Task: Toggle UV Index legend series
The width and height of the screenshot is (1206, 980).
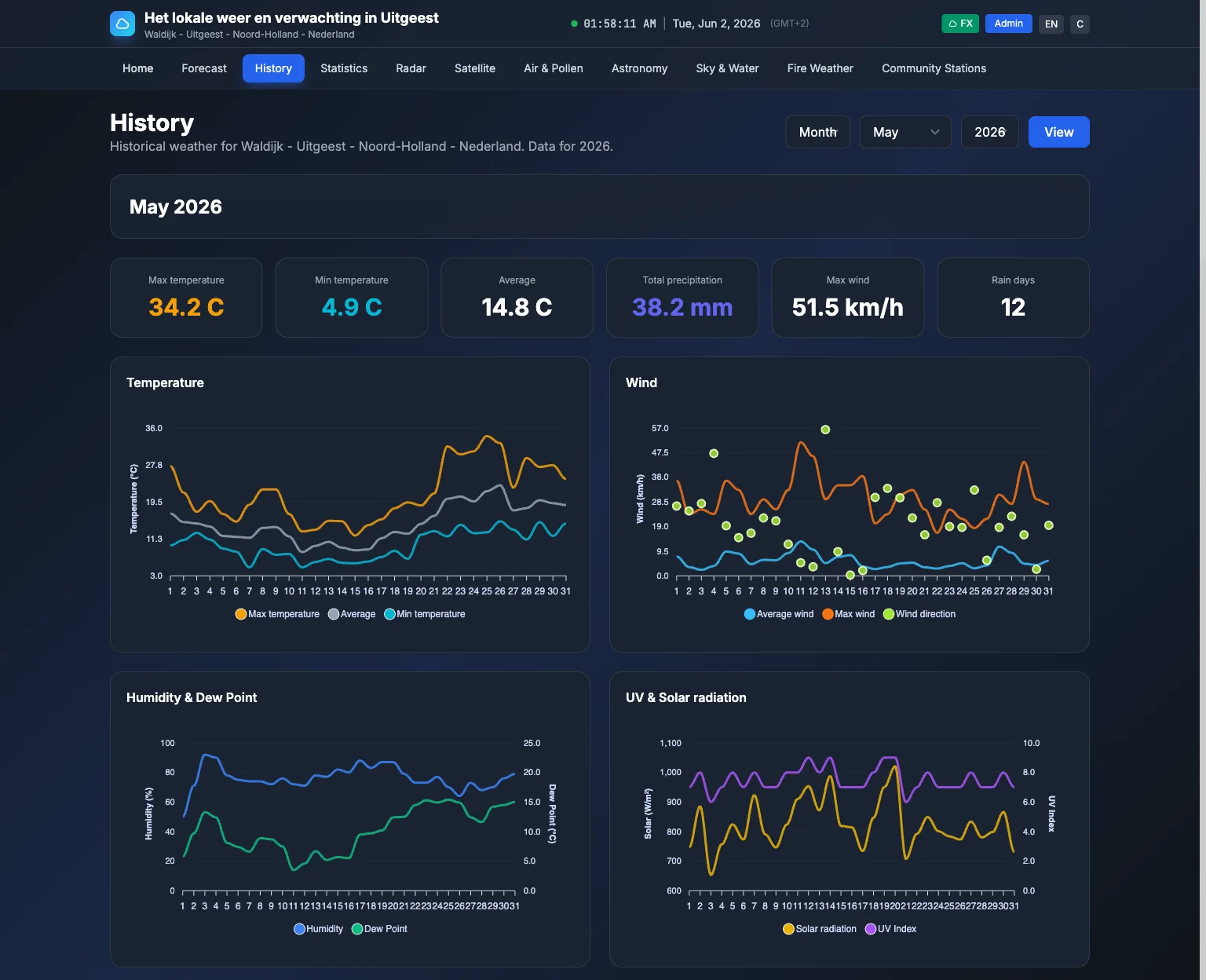Action: [x=890, y=929]
